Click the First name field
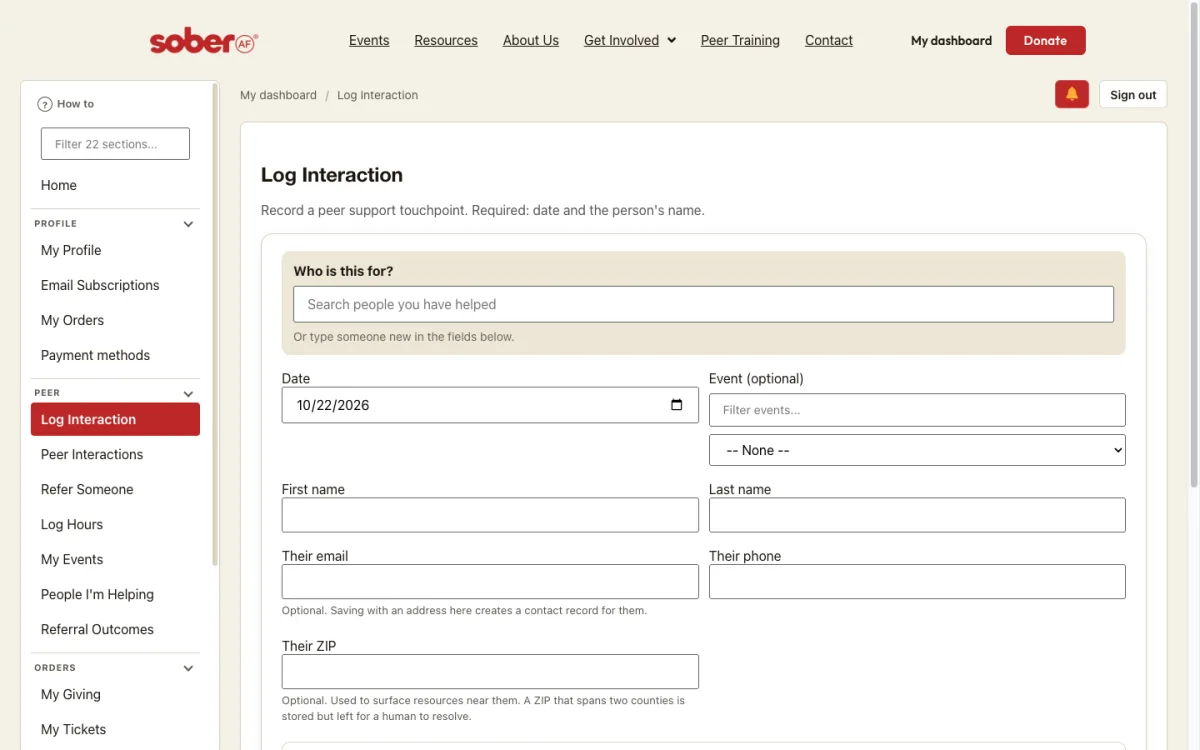The image size is (1200, 750). point(490,515)
